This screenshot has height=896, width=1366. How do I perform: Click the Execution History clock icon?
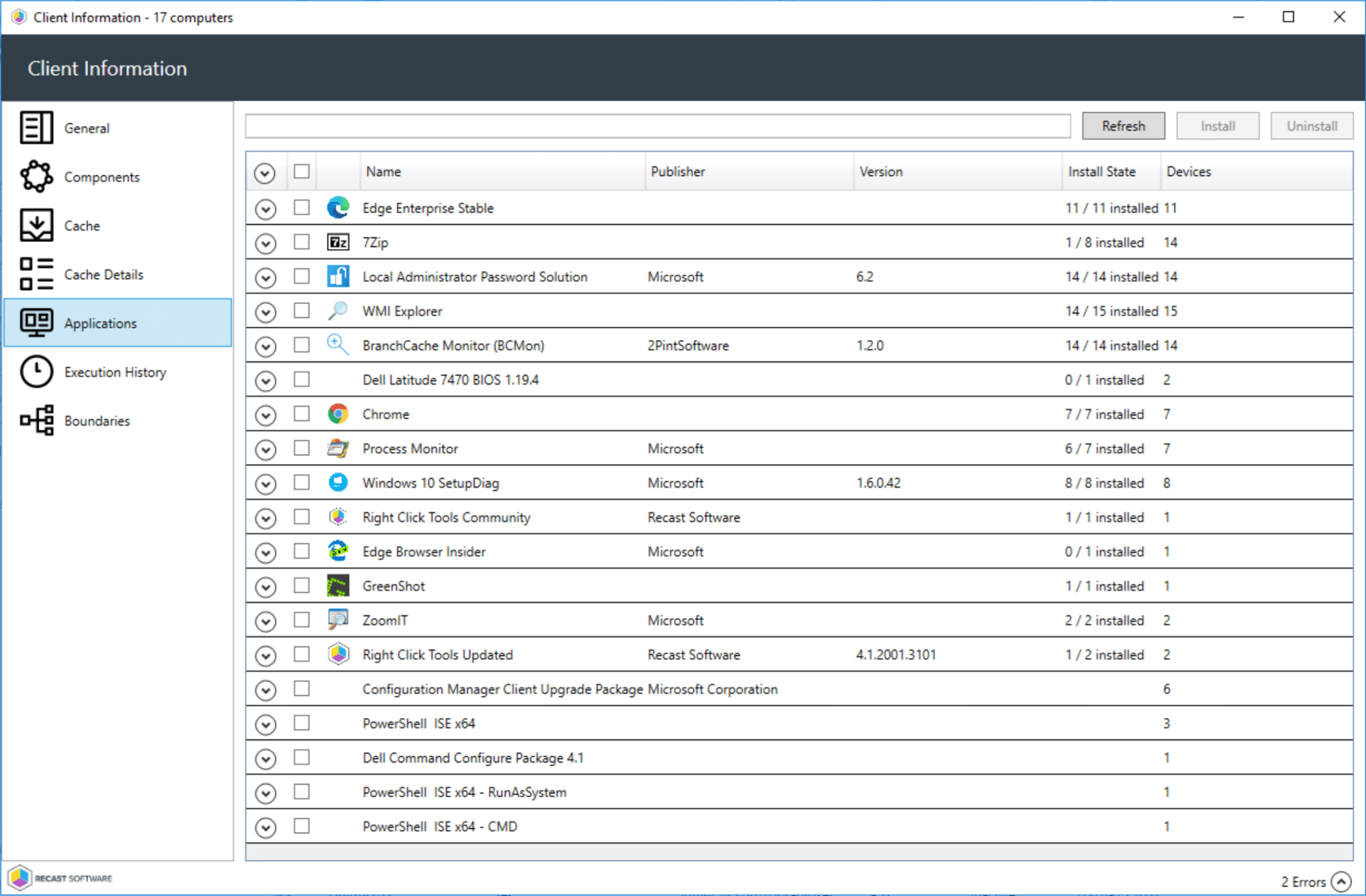[36, 372]
